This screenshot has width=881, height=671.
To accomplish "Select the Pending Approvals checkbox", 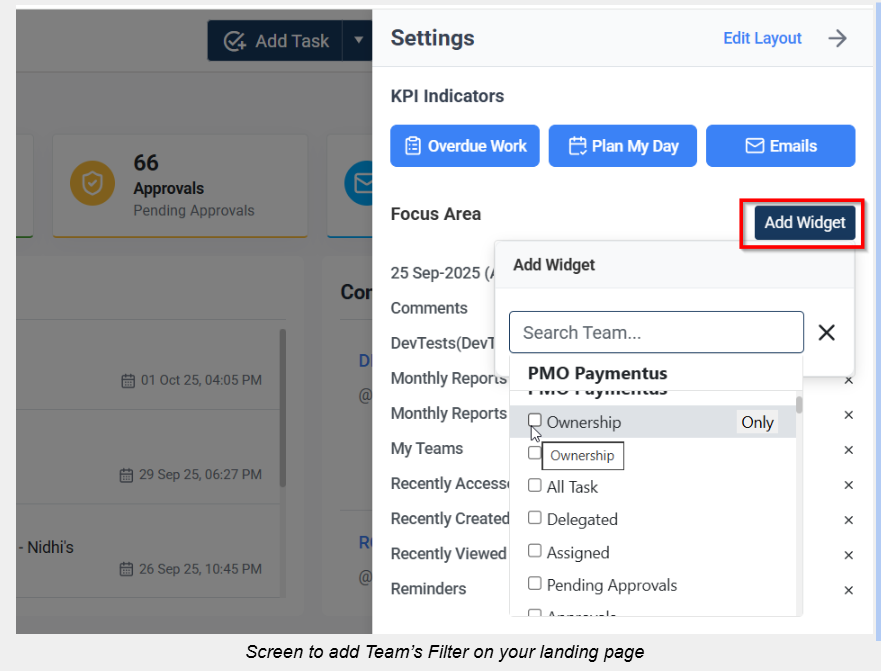I will tap(535, 584).
